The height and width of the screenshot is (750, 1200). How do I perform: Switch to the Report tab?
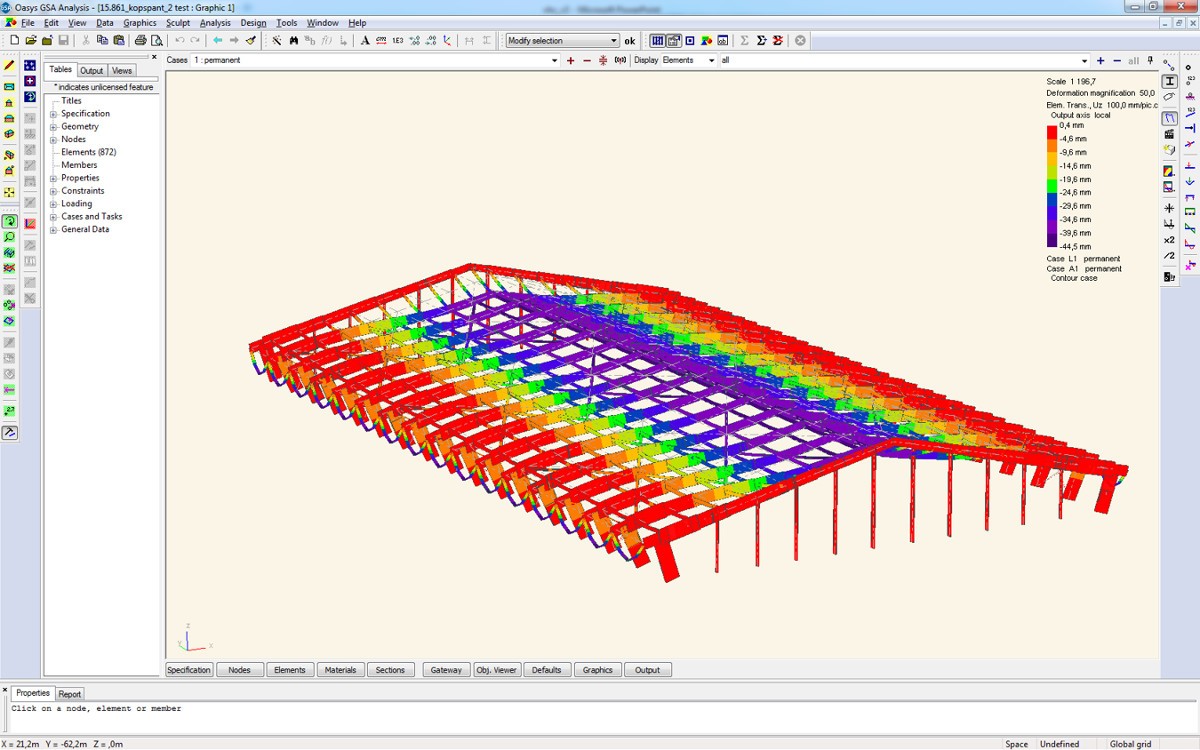pos(69,694)
